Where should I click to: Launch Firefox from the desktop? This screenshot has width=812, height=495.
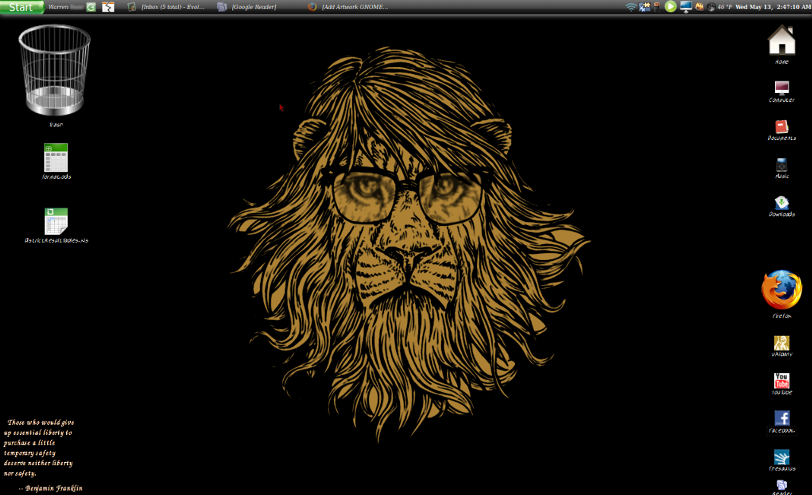[781, 290]
